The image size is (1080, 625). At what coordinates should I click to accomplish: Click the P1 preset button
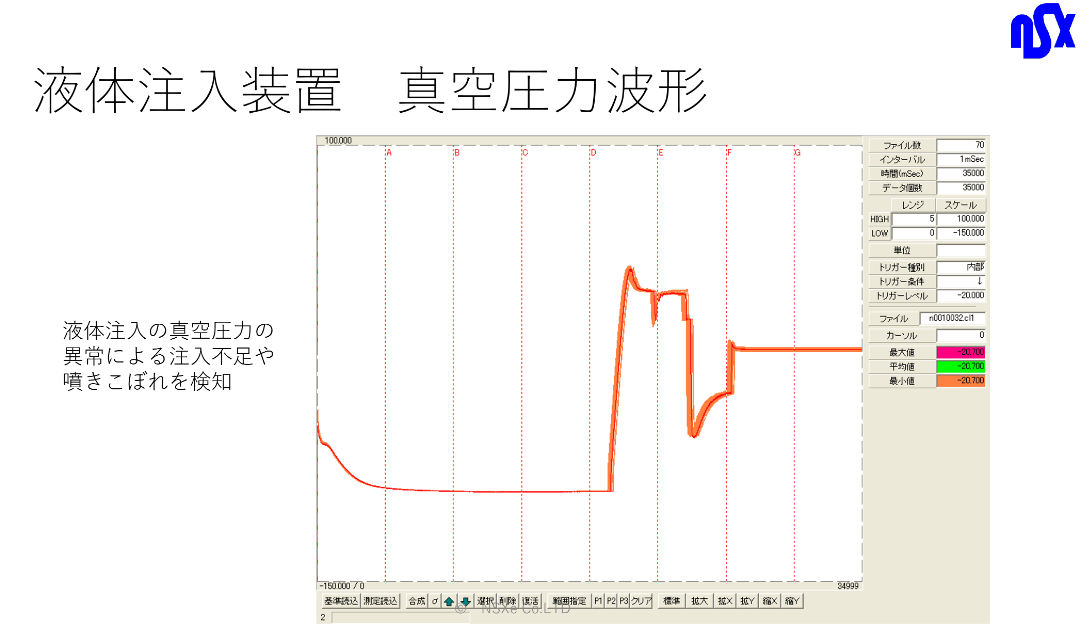[599, 601]
